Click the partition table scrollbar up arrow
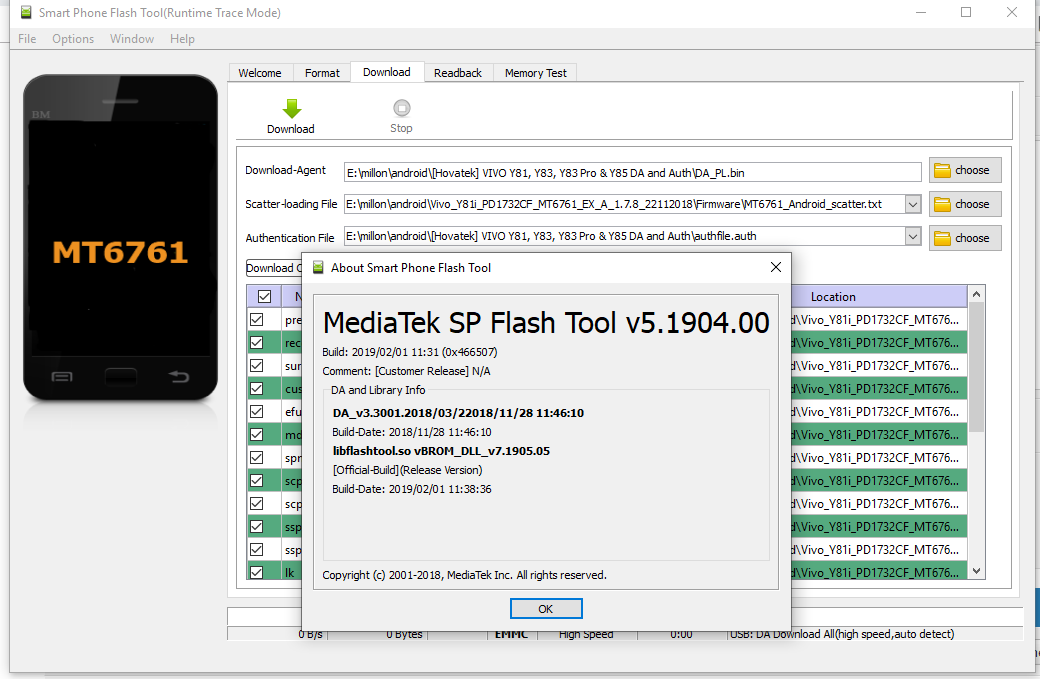Screen dimensions: 1040x679 976,294
